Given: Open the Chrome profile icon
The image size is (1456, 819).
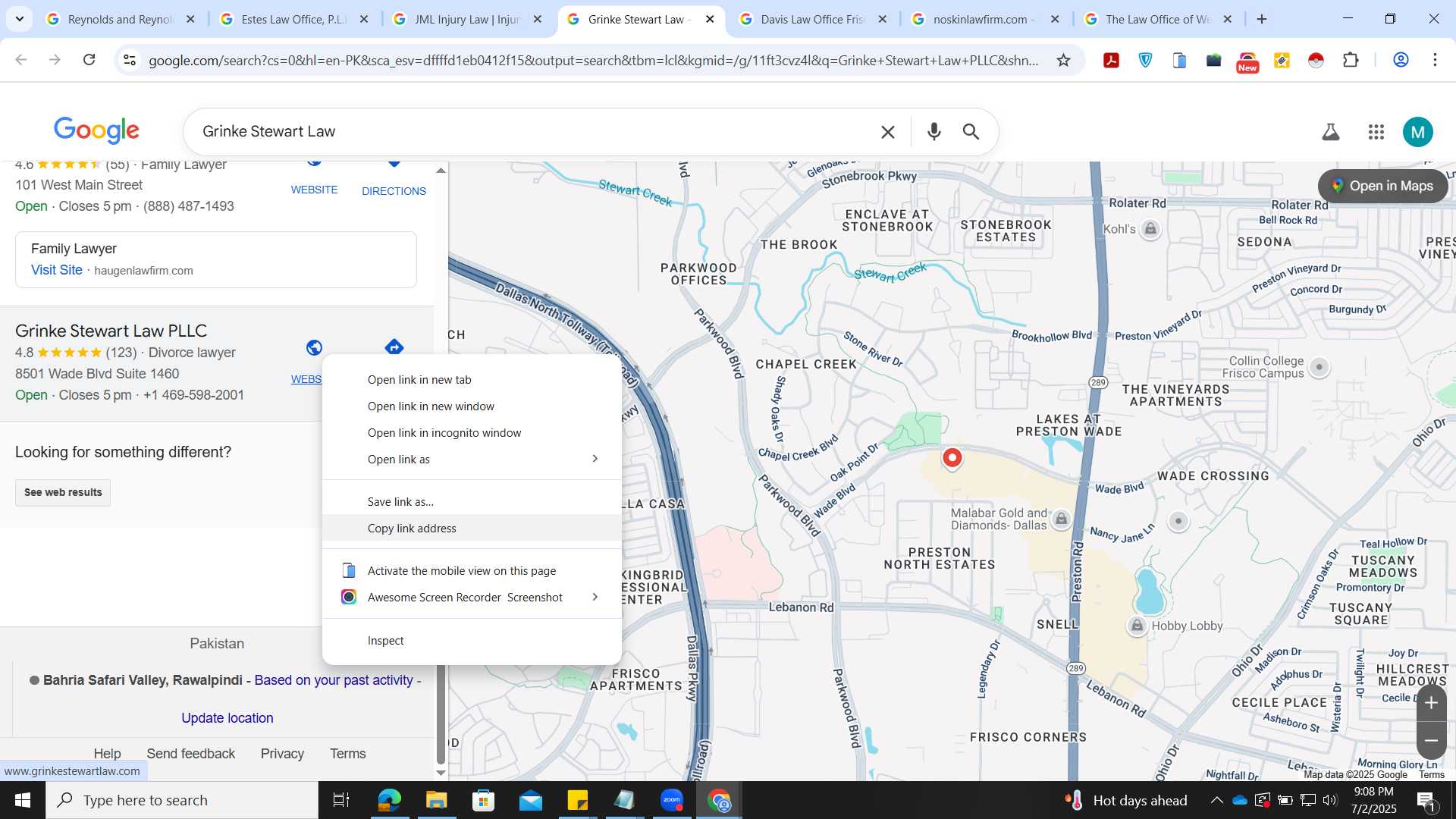Looking at the screenshot, I should pyautogui.click(x=1401, y=60).
